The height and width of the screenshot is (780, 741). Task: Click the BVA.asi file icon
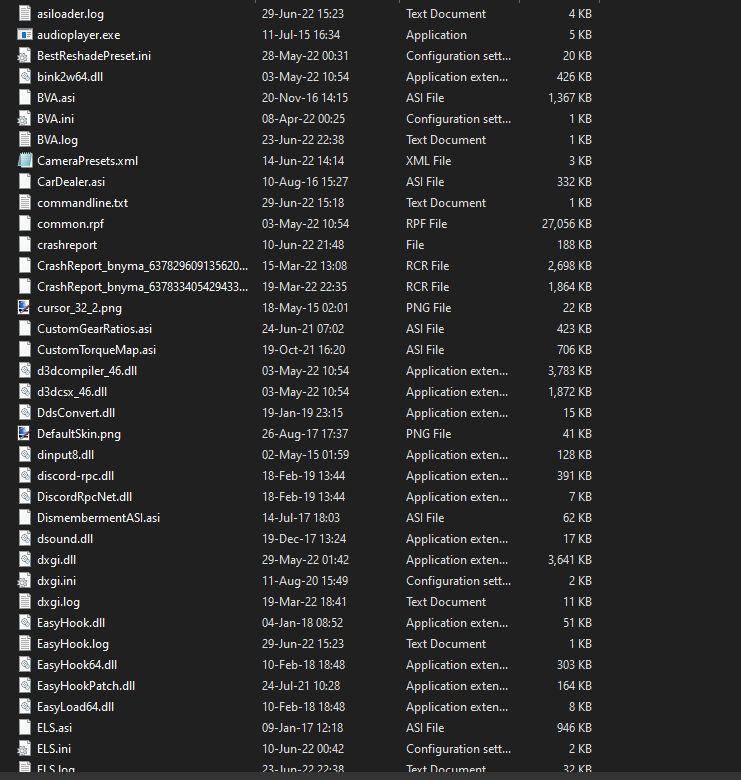tap(24, 98)
